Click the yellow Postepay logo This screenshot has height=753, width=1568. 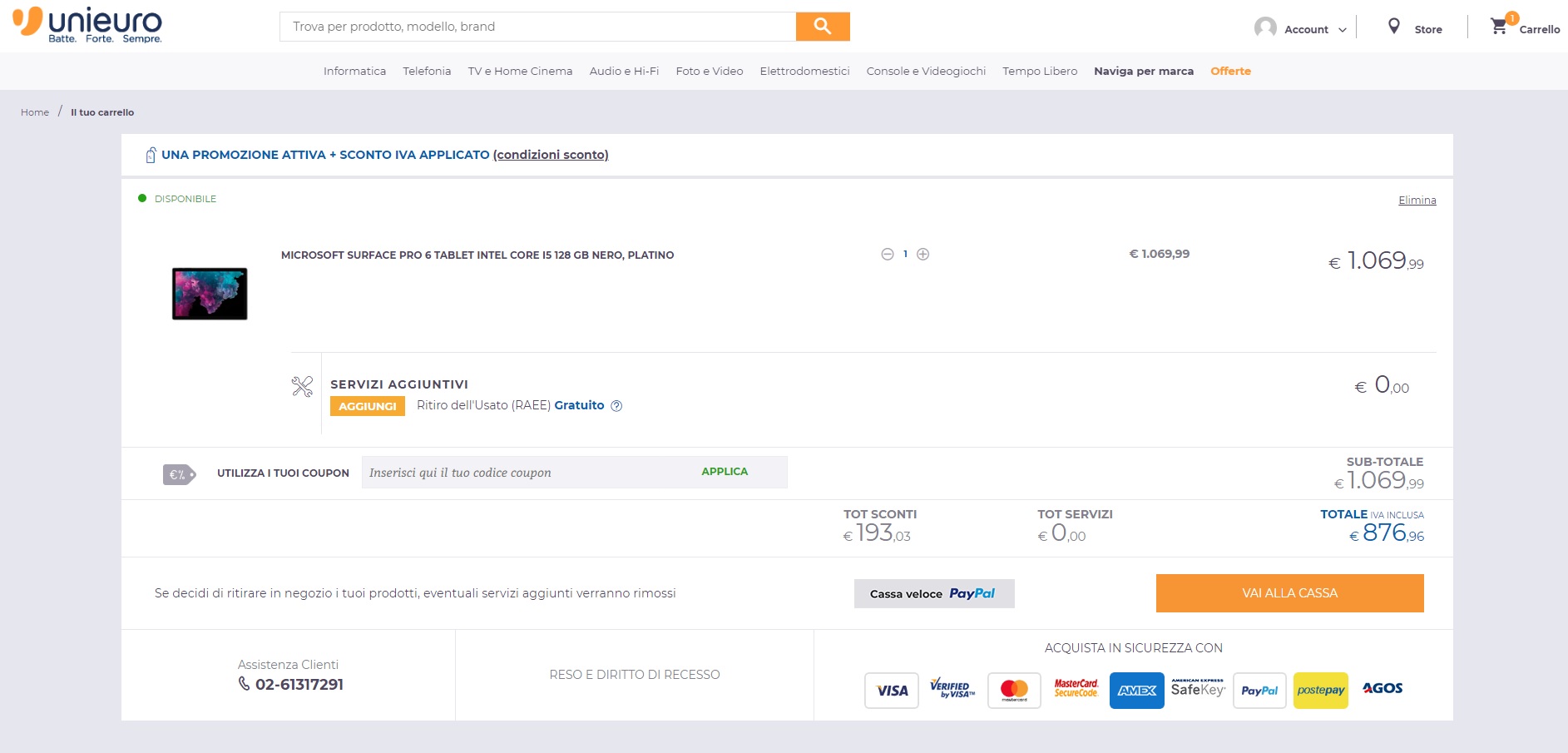tap(1321, 691)
